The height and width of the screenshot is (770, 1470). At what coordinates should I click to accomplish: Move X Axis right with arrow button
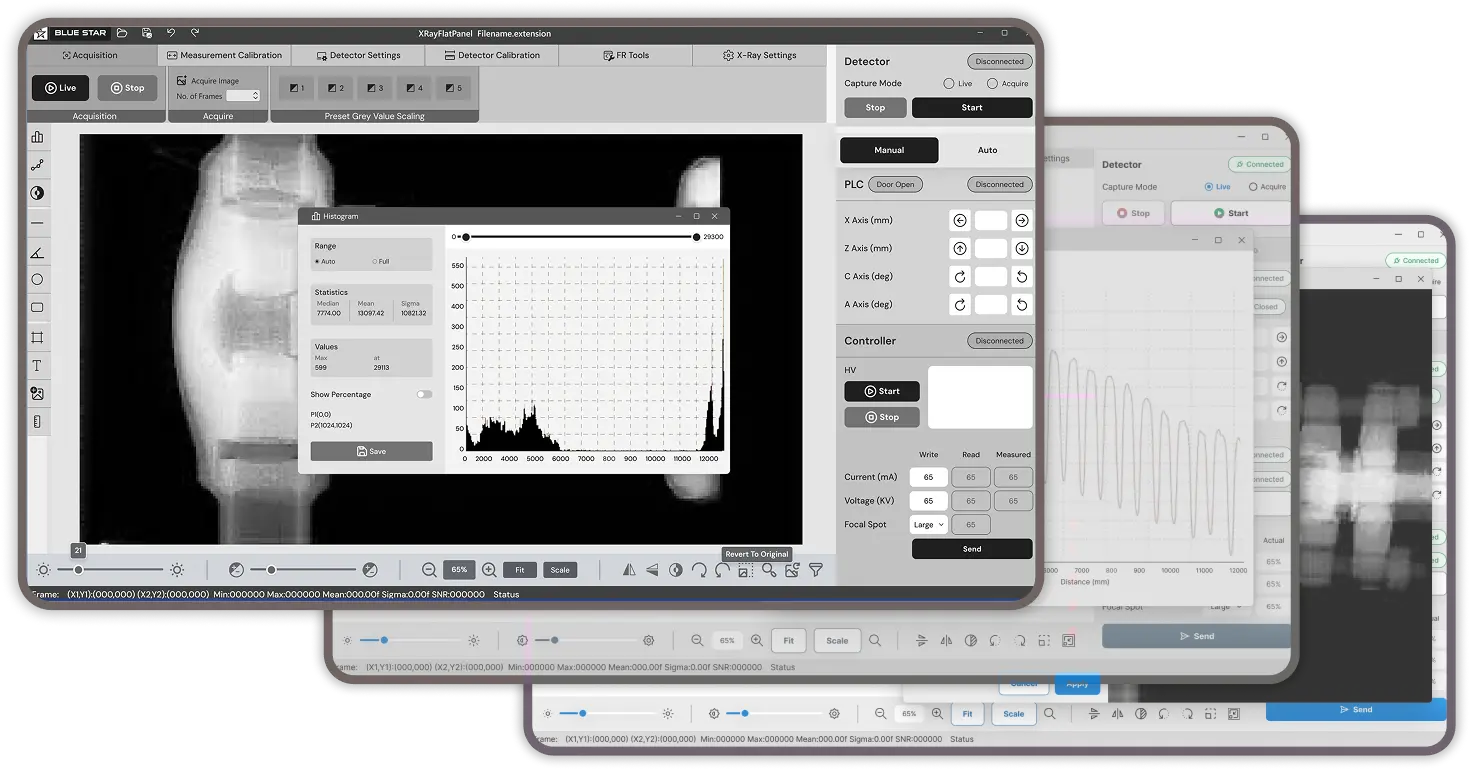[x=1021, y=221]
